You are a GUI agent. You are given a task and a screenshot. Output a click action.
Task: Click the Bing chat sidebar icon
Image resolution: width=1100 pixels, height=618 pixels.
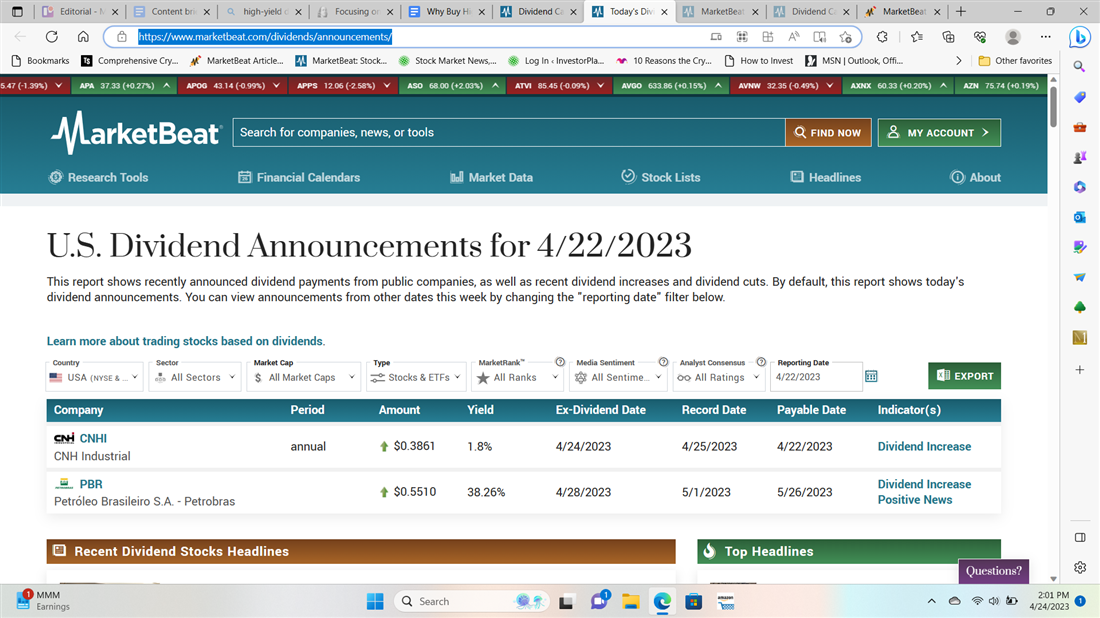pyautogui.click(x=1080, y=37)
